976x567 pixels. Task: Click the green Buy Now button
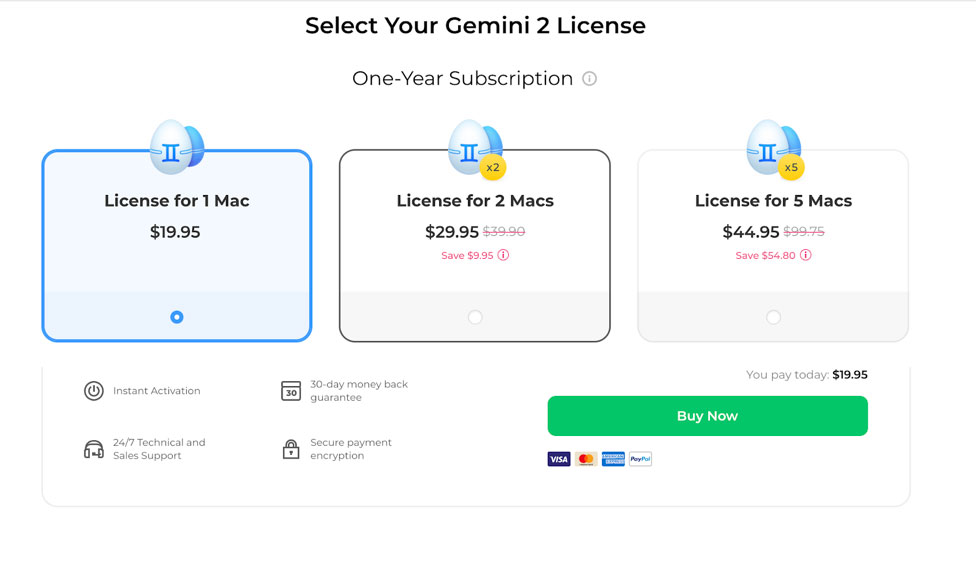707,416
